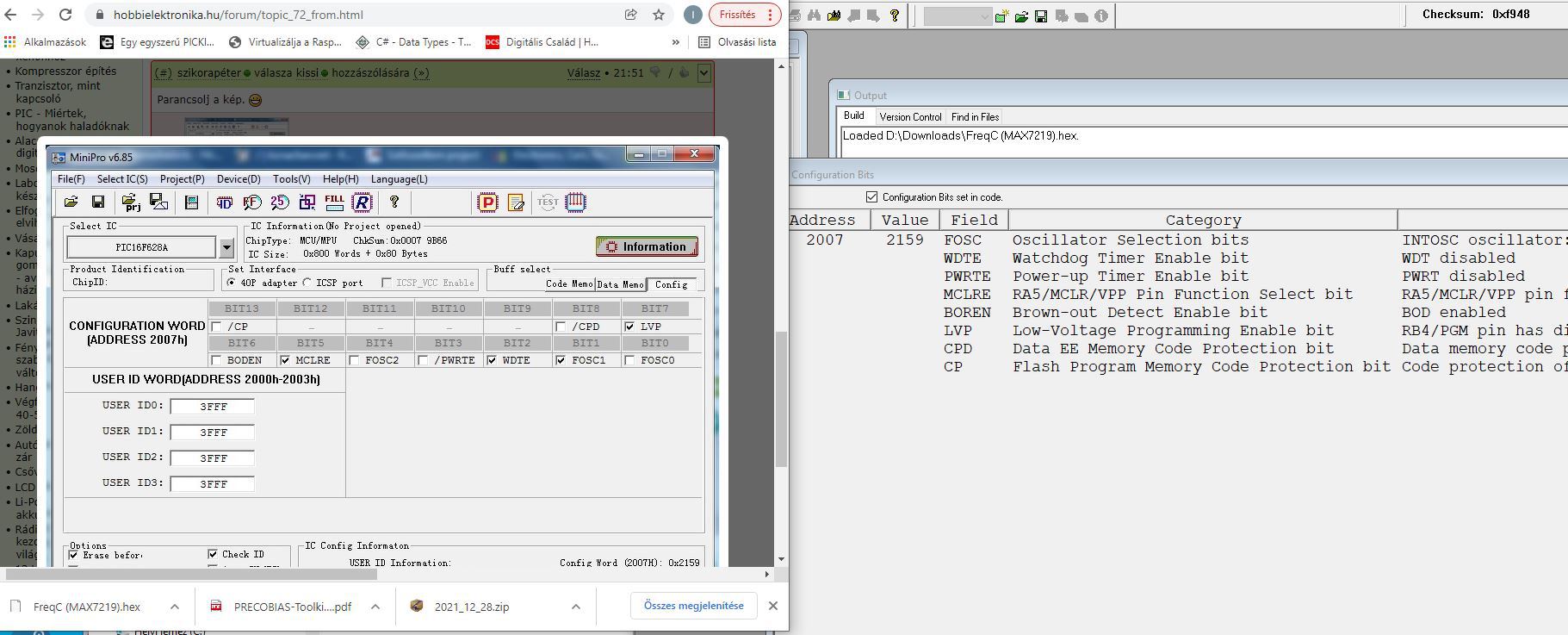The width and height of the screenshot is (1568, 635).
Task: Open project (prj) icon in MiniPro
Action: pyautogui.click(x=131, y=202)
